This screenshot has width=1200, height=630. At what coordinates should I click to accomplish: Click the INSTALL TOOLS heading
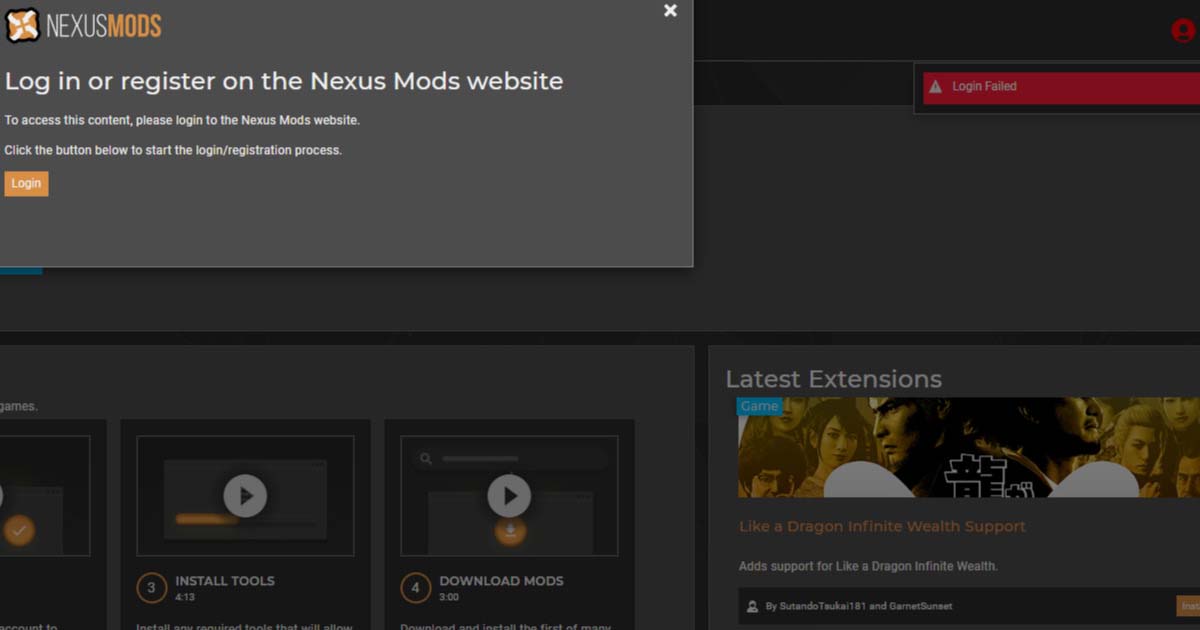tap(225, 581)
